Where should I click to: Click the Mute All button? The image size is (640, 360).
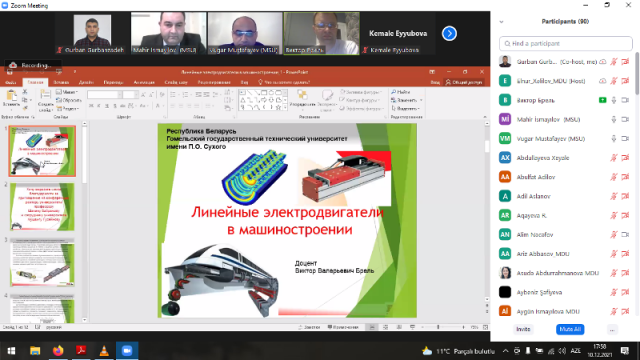[x=570, y=329]
